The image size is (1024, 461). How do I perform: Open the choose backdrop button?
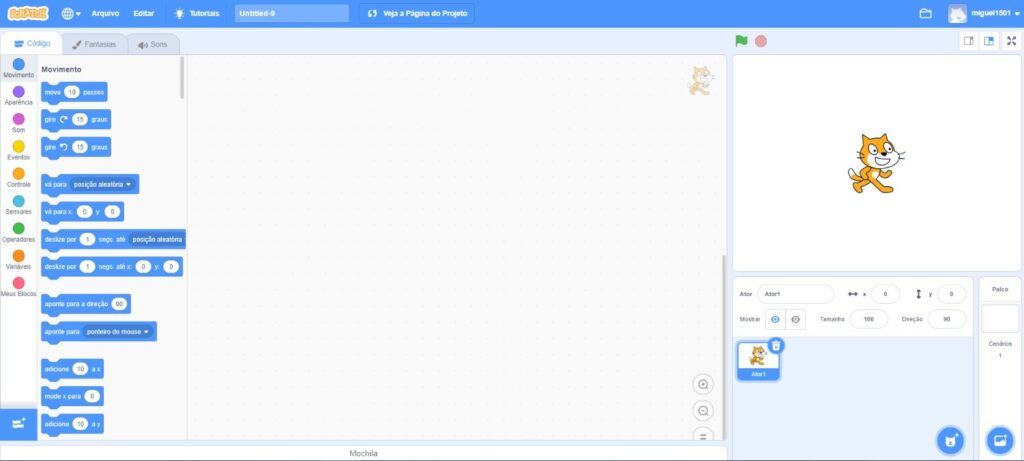(999, 439)
